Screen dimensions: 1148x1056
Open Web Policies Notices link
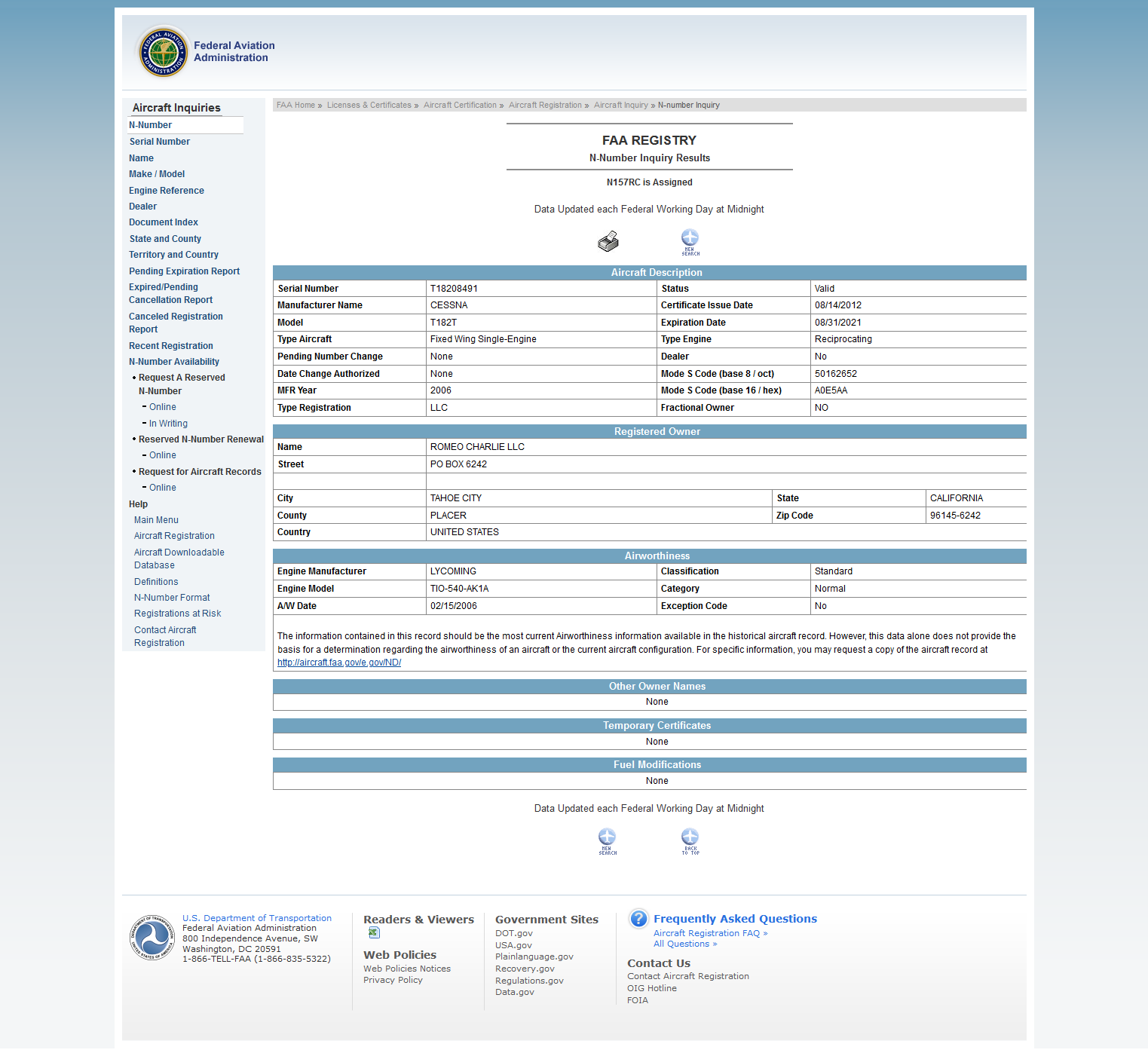click(x=407, y=969)
